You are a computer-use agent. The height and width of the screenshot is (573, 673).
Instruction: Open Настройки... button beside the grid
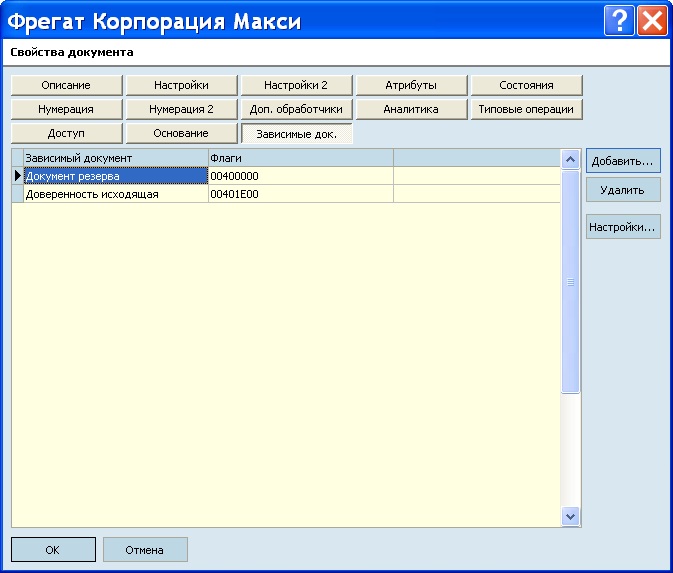tap(623, 227)
